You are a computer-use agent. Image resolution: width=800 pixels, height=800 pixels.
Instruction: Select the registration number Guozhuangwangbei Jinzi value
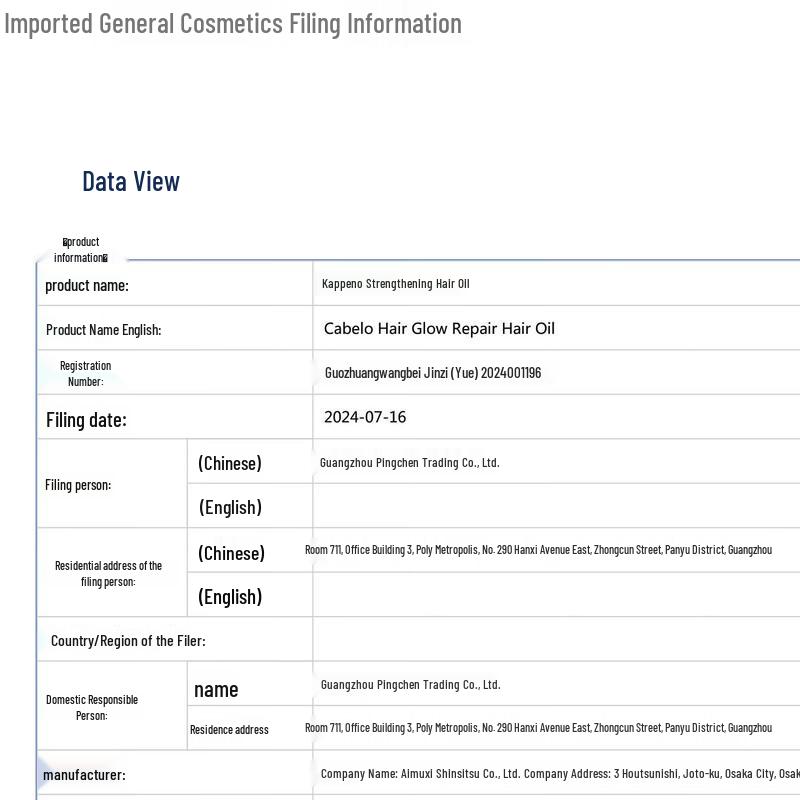[x=432, y=373]
